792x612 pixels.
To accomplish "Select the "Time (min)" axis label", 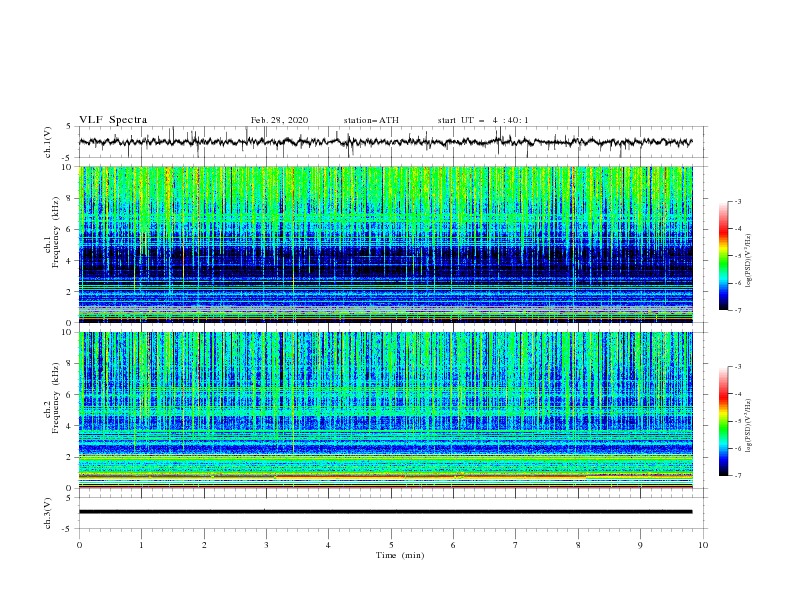I will tap(400, 555).
